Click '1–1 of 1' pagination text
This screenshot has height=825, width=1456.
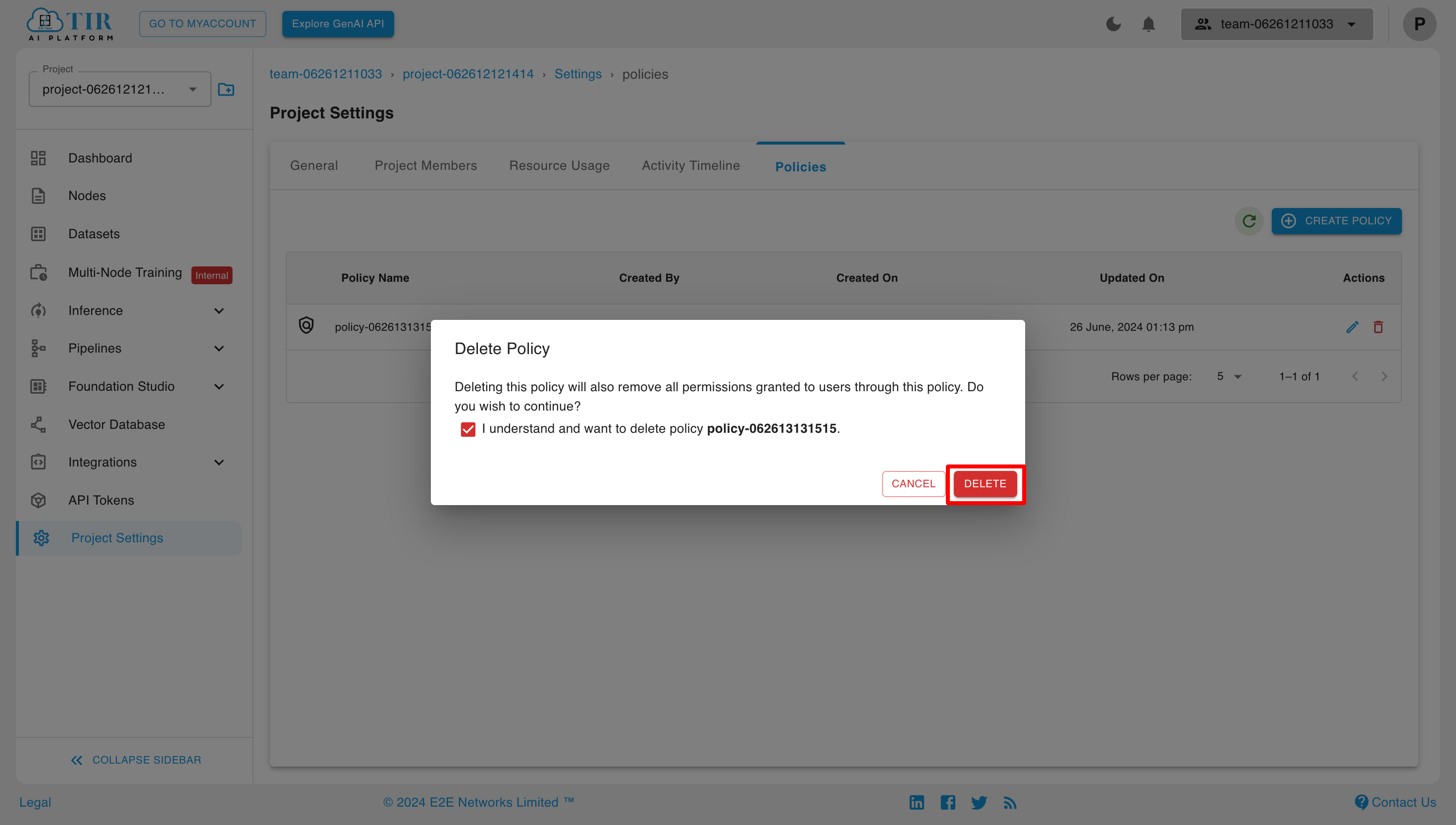pyautogui.click(x=1299, y=376)
